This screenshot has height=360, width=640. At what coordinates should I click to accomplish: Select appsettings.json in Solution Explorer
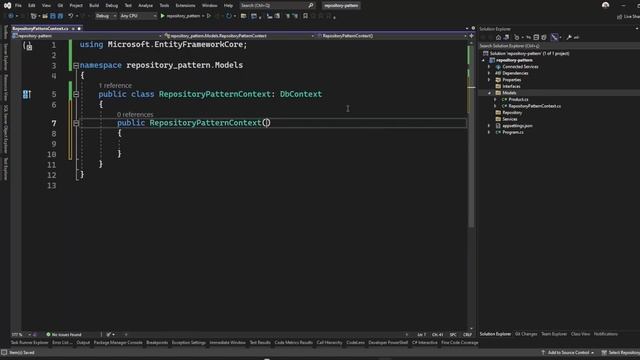point(517,126)
